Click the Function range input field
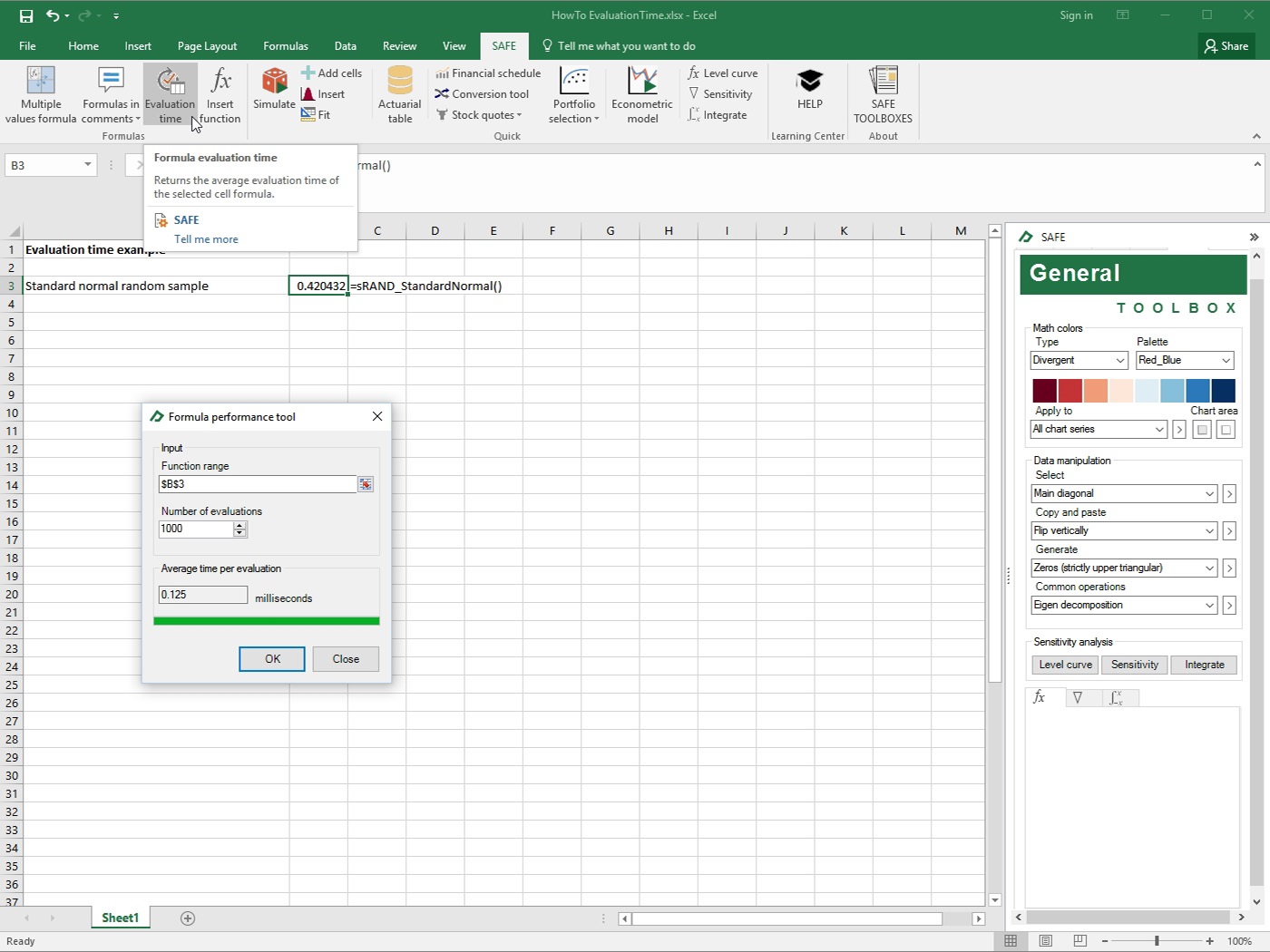 258,484
